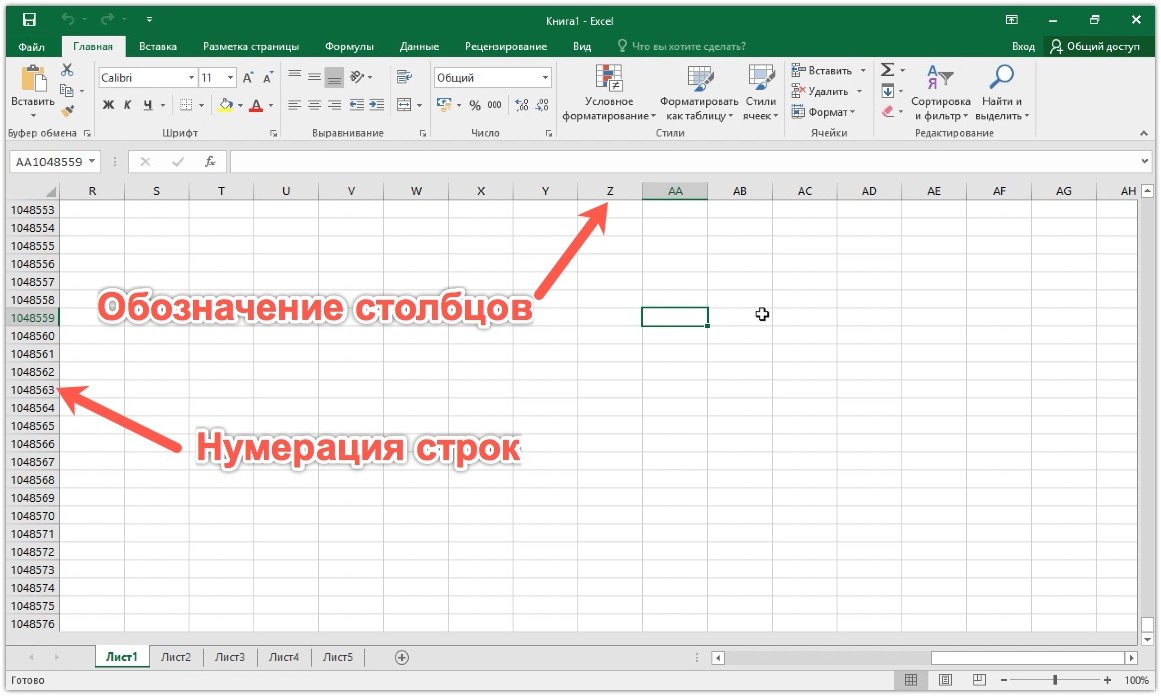This screenshot has height=696, width=1161.
Task: Switch to the Вид tab
Action: tap(582, 46)
